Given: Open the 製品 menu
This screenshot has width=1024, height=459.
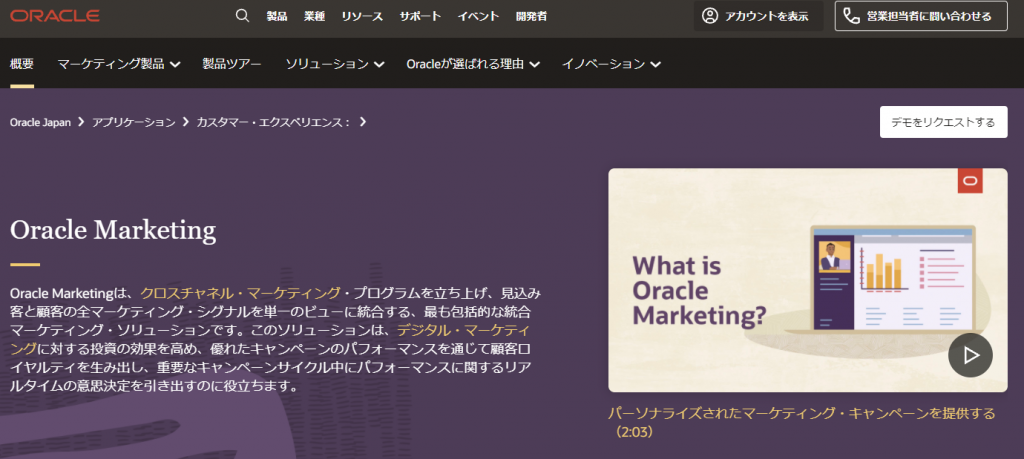Looking at the screenshot, I should coord(277,16).
